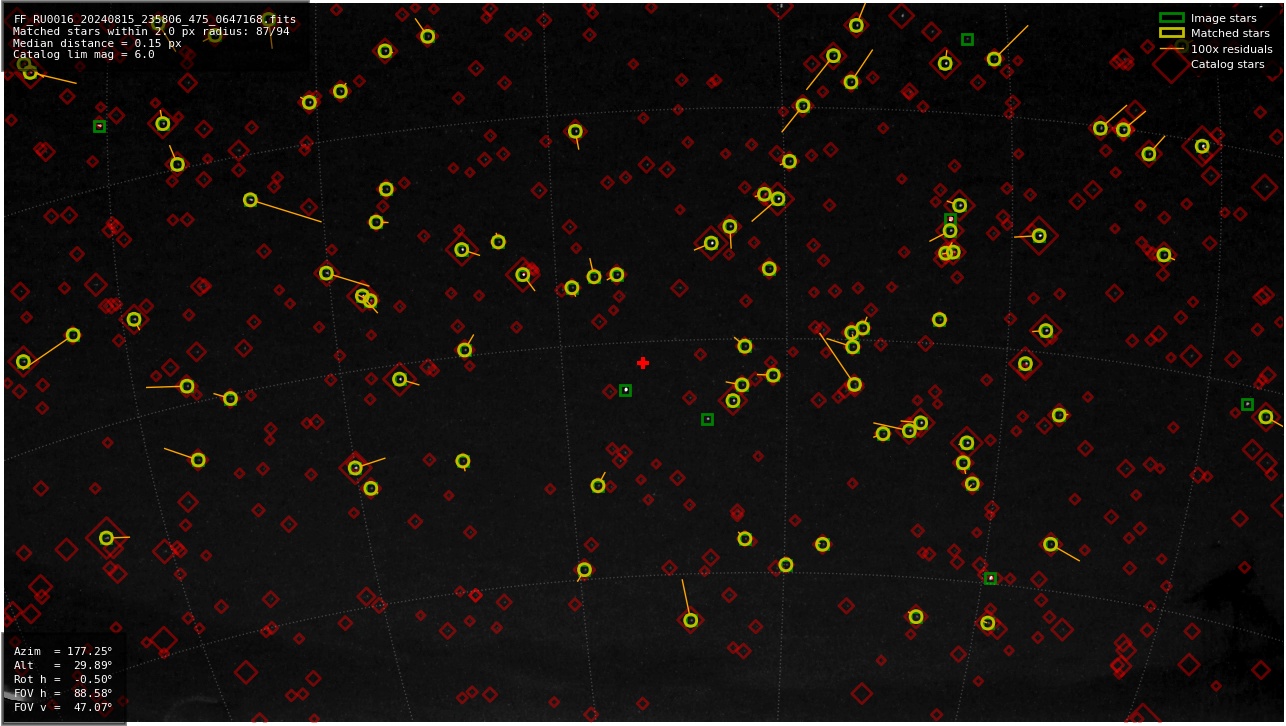Click the 'Azim = 177.25°' value

click(63, 651)
